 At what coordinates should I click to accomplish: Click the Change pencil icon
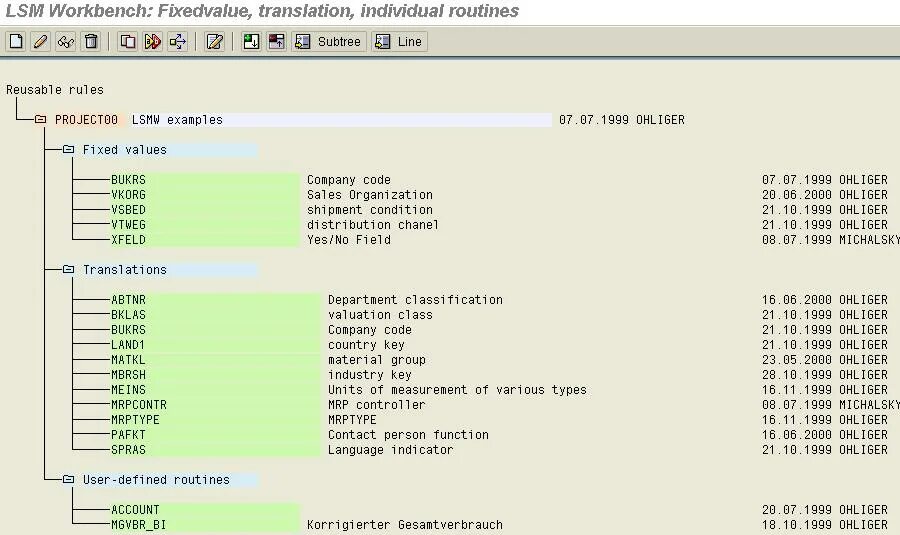41,41
